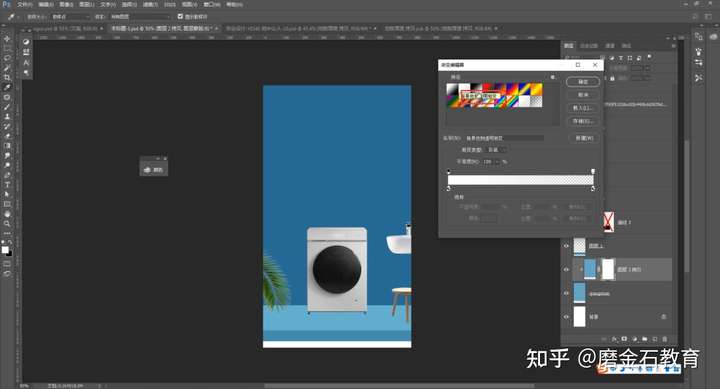Select the Lasso tool

pos(7,58)
